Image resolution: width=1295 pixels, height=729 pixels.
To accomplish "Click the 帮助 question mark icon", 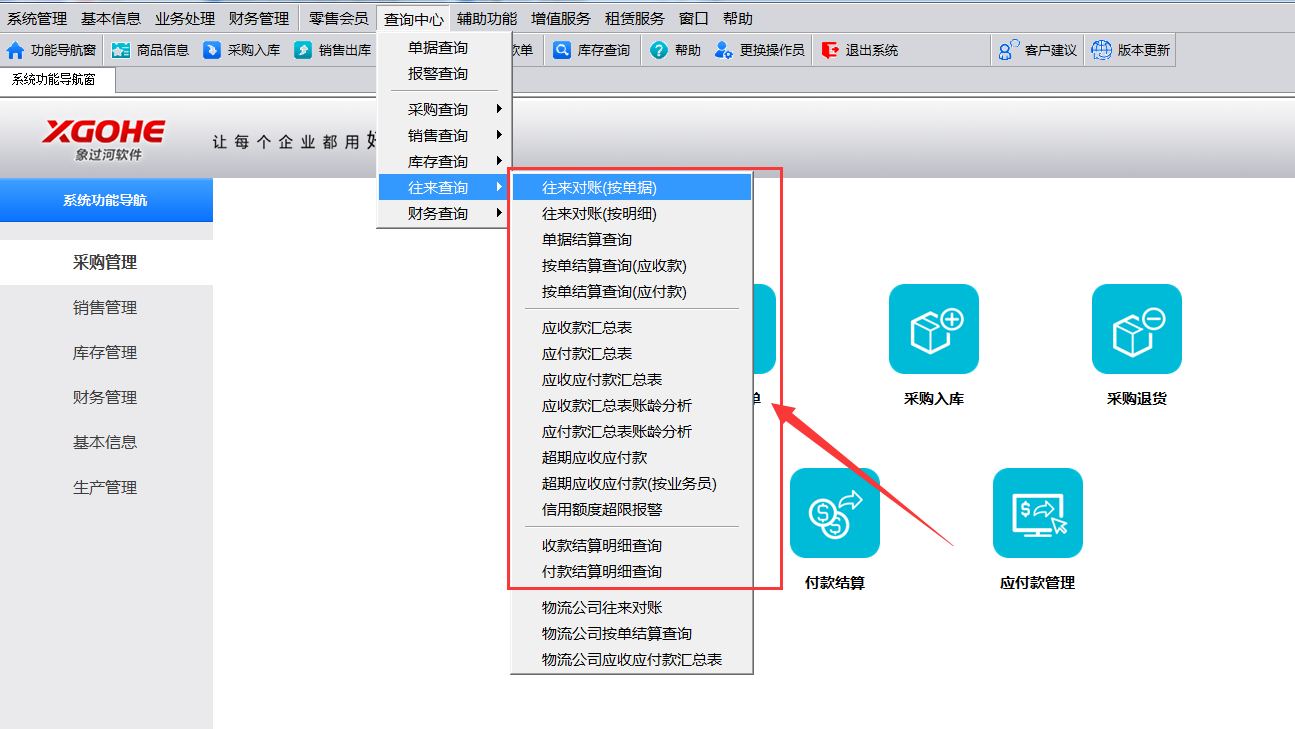I will [x=658, y=50].
